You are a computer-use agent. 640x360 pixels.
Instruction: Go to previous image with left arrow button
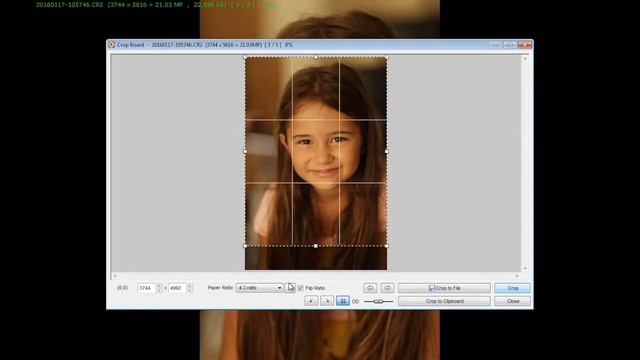(x=370, y=288)
